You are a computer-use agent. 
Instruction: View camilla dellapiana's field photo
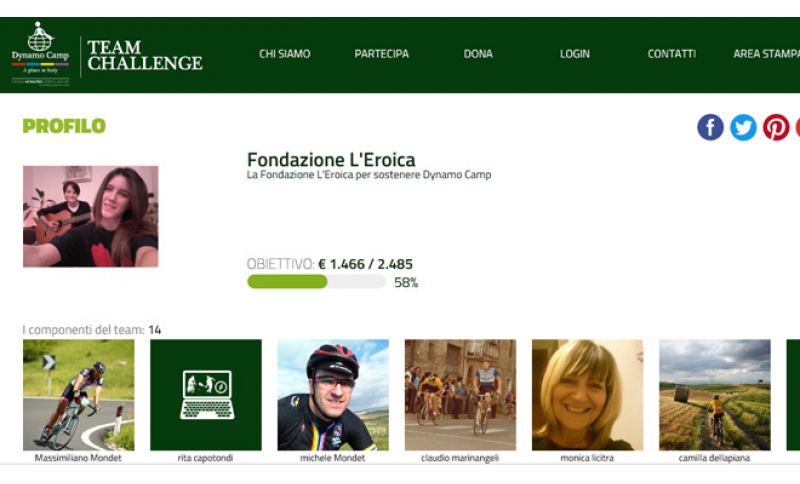(x=715, y=395)
